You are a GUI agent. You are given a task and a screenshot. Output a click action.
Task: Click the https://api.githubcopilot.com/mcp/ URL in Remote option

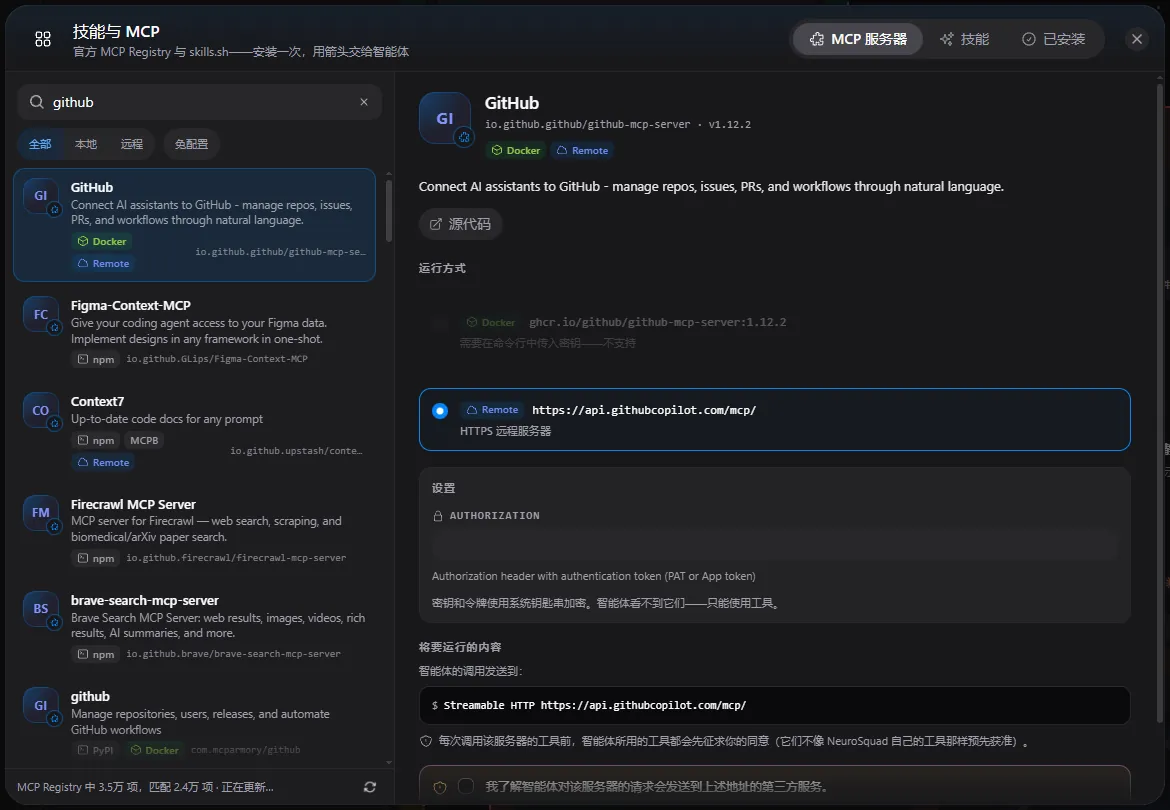(644, 410)
